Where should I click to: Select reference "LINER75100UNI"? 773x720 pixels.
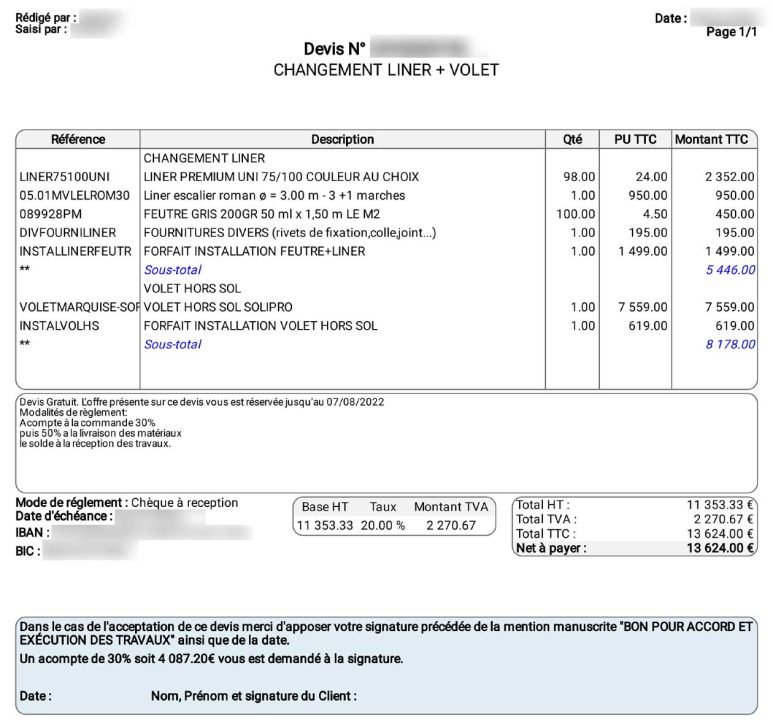65,177
